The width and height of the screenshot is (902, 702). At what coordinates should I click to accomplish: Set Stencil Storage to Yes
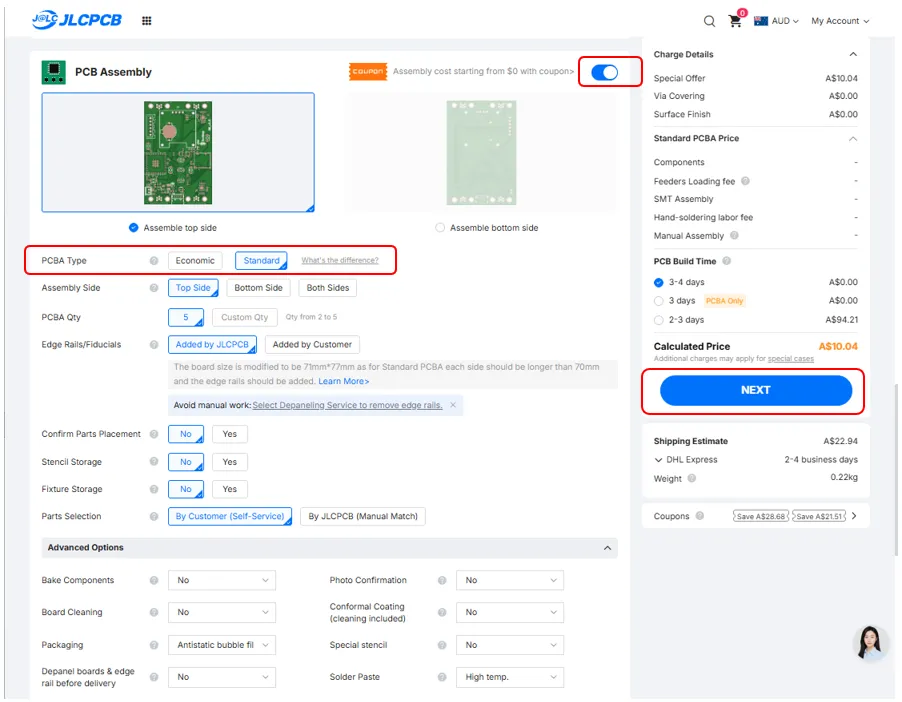click(x=230, y=461)
